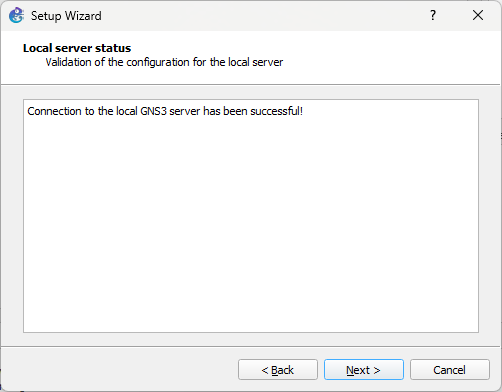Viewport: 502px width, 392px height.
Task: Click the word 'successful!' in the message
Action: pos(277,111)
